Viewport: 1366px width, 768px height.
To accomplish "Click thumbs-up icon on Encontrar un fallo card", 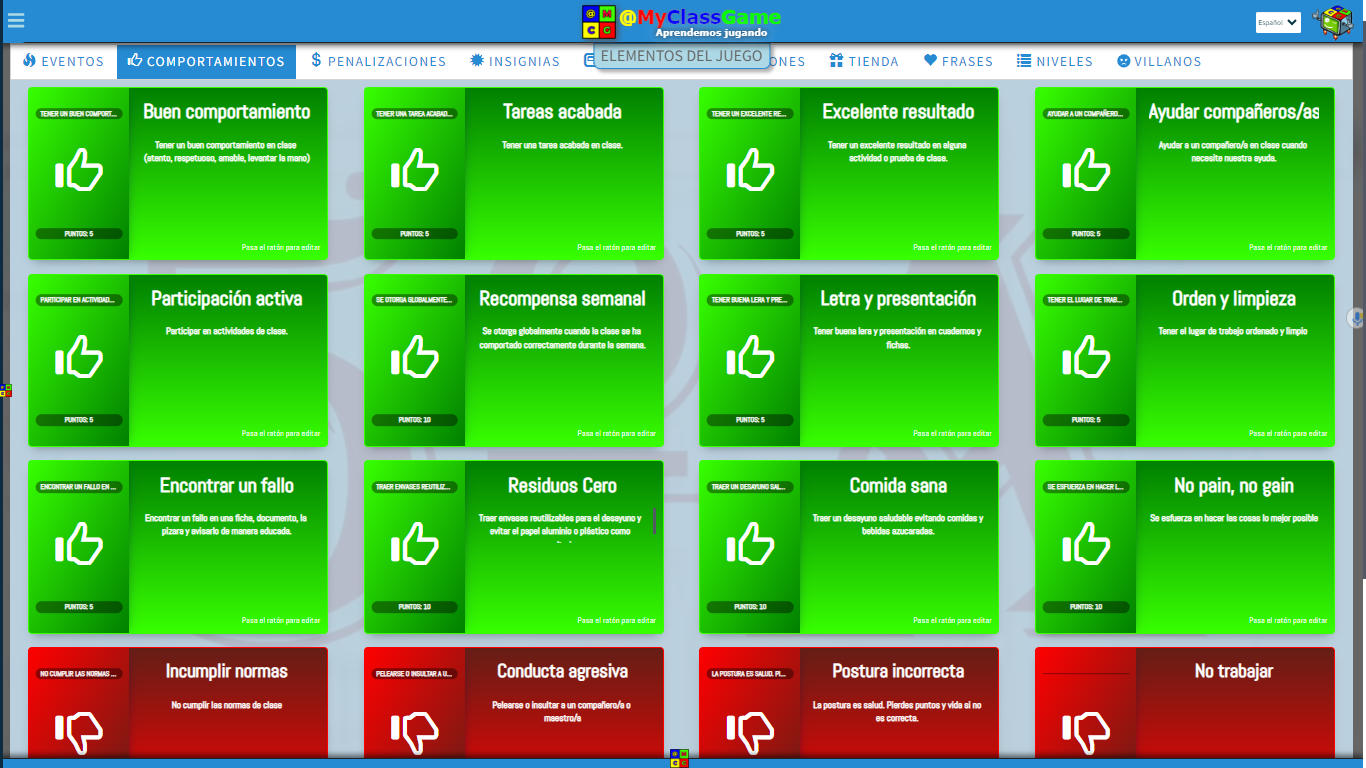I will tap(79, 543).
